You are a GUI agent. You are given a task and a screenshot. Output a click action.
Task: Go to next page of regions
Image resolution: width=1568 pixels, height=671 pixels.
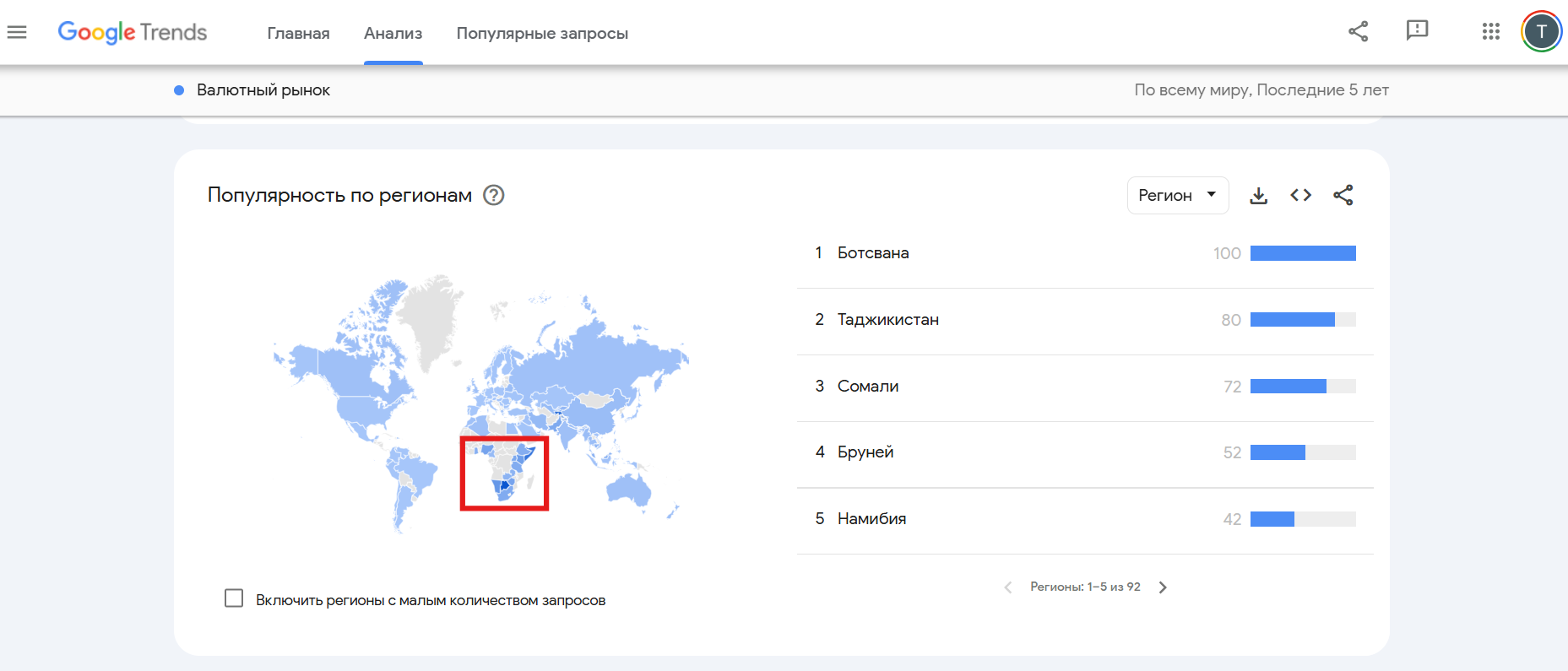[1163, 587]
